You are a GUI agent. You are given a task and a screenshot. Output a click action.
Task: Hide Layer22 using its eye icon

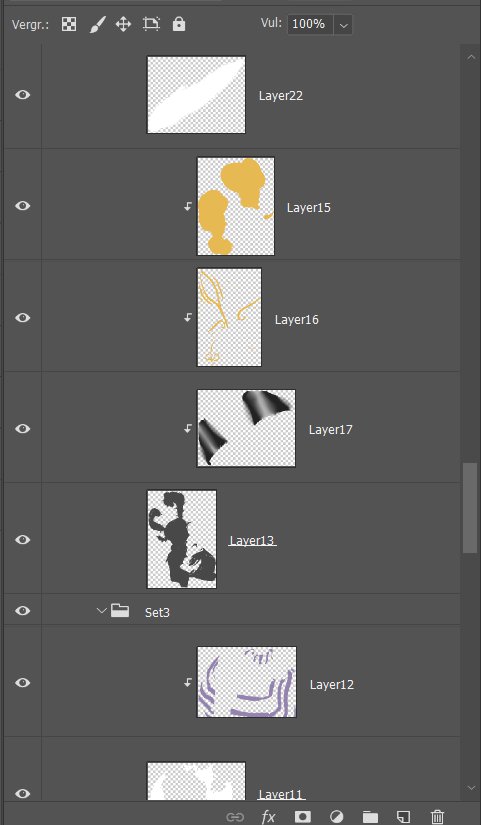point(22,95)
